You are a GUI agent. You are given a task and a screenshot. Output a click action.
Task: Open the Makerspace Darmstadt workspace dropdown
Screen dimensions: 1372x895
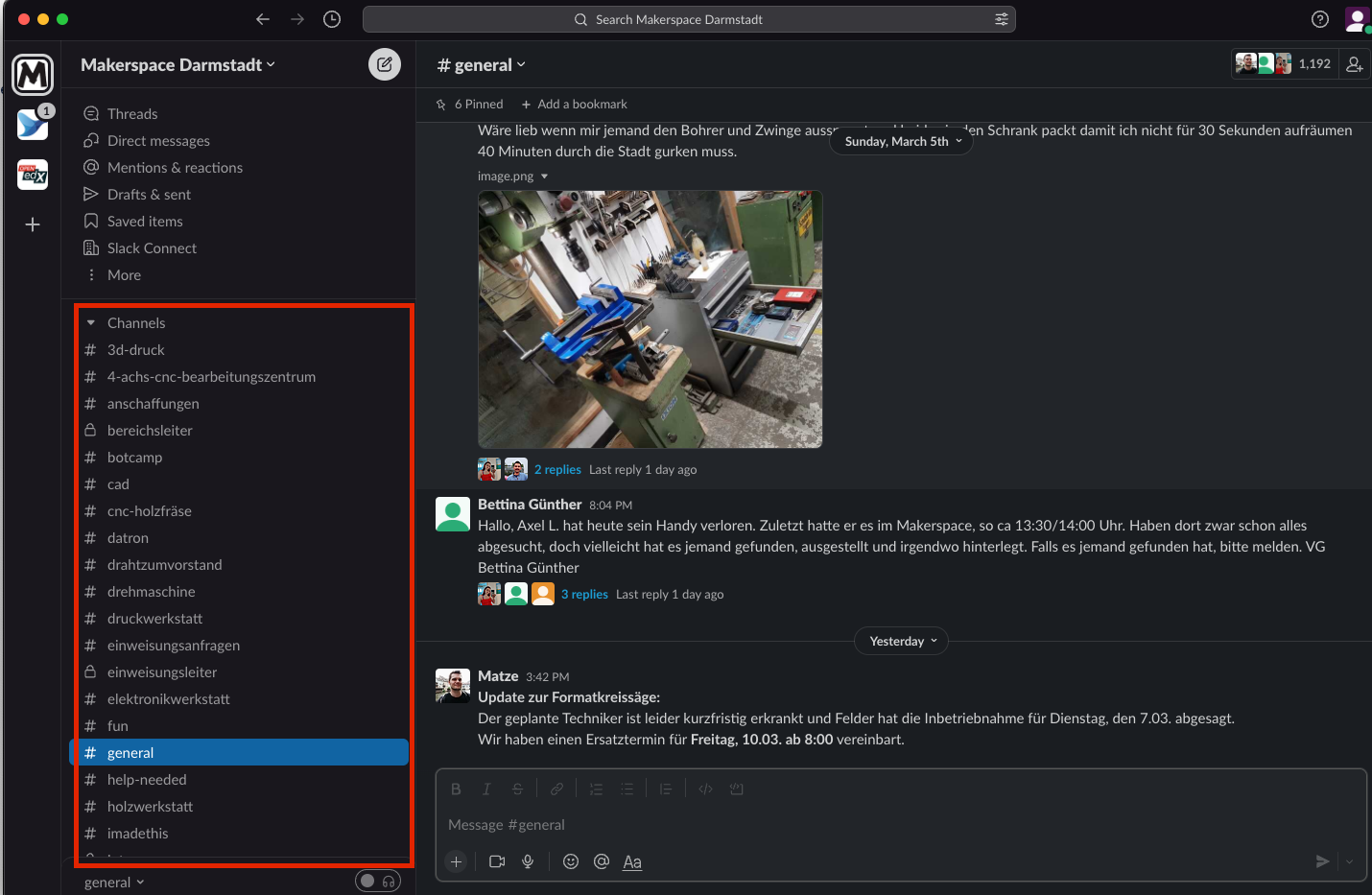[177, 65]
